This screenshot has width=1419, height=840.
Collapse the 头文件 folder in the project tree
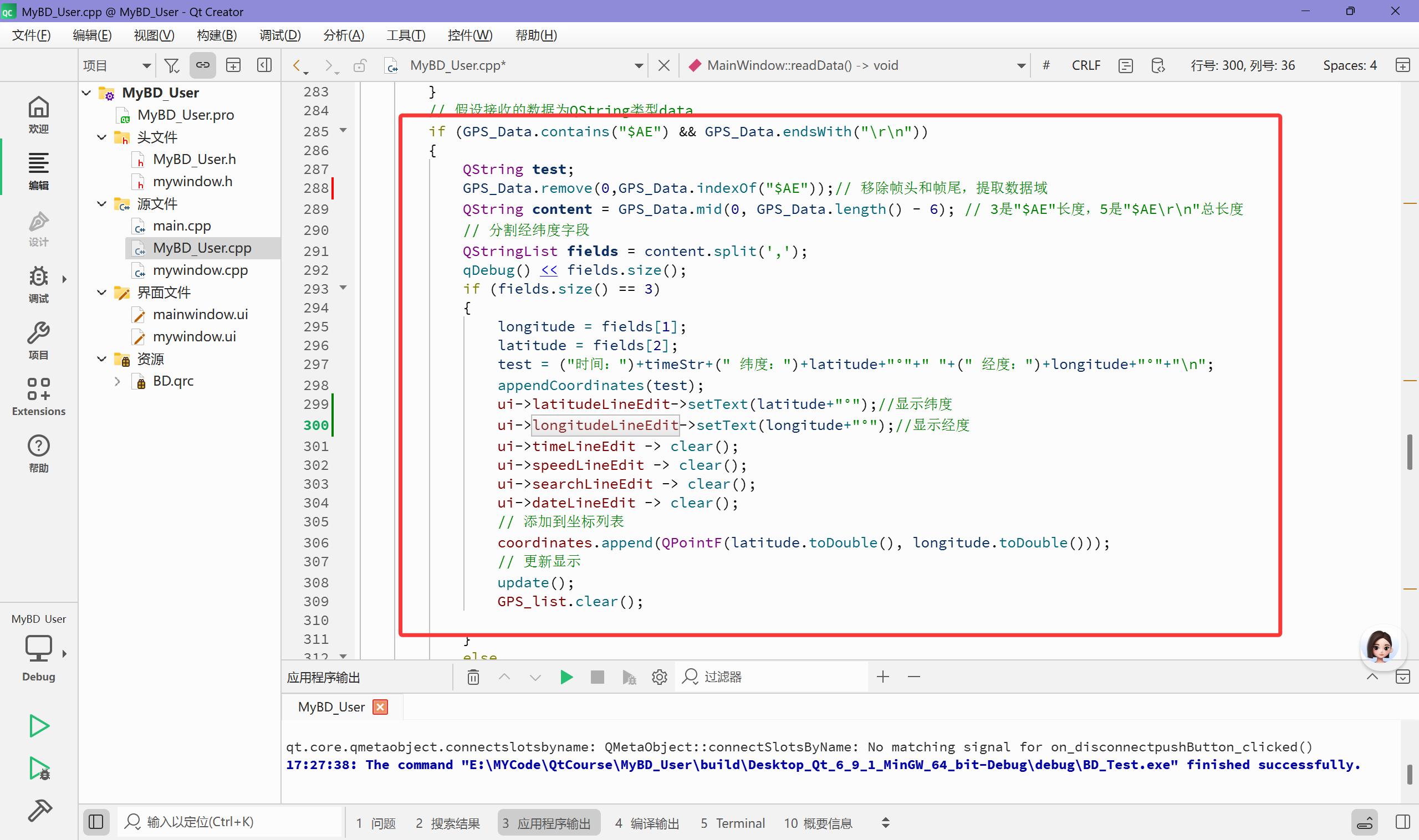102,137
